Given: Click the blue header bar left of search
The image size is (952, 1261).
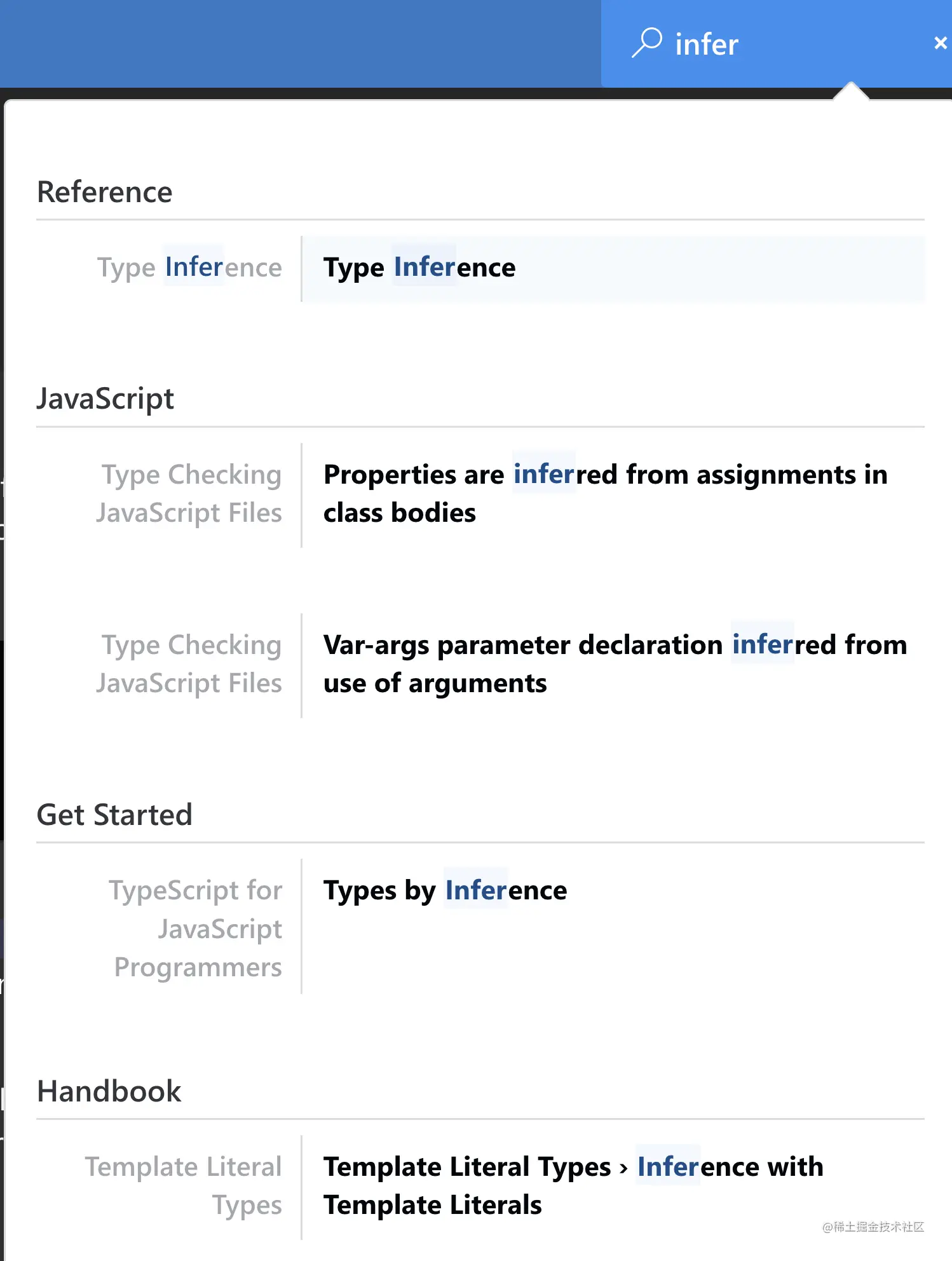Looking at the screenshot, I should (299, 43).
